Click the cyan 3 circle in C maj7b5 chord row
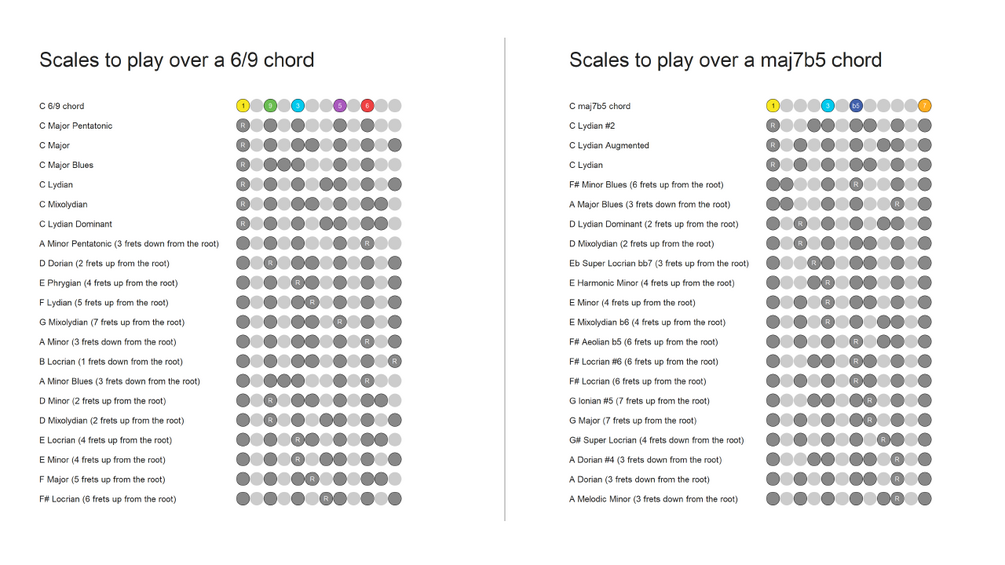The image size is (1005, 565). click(828, 106)
